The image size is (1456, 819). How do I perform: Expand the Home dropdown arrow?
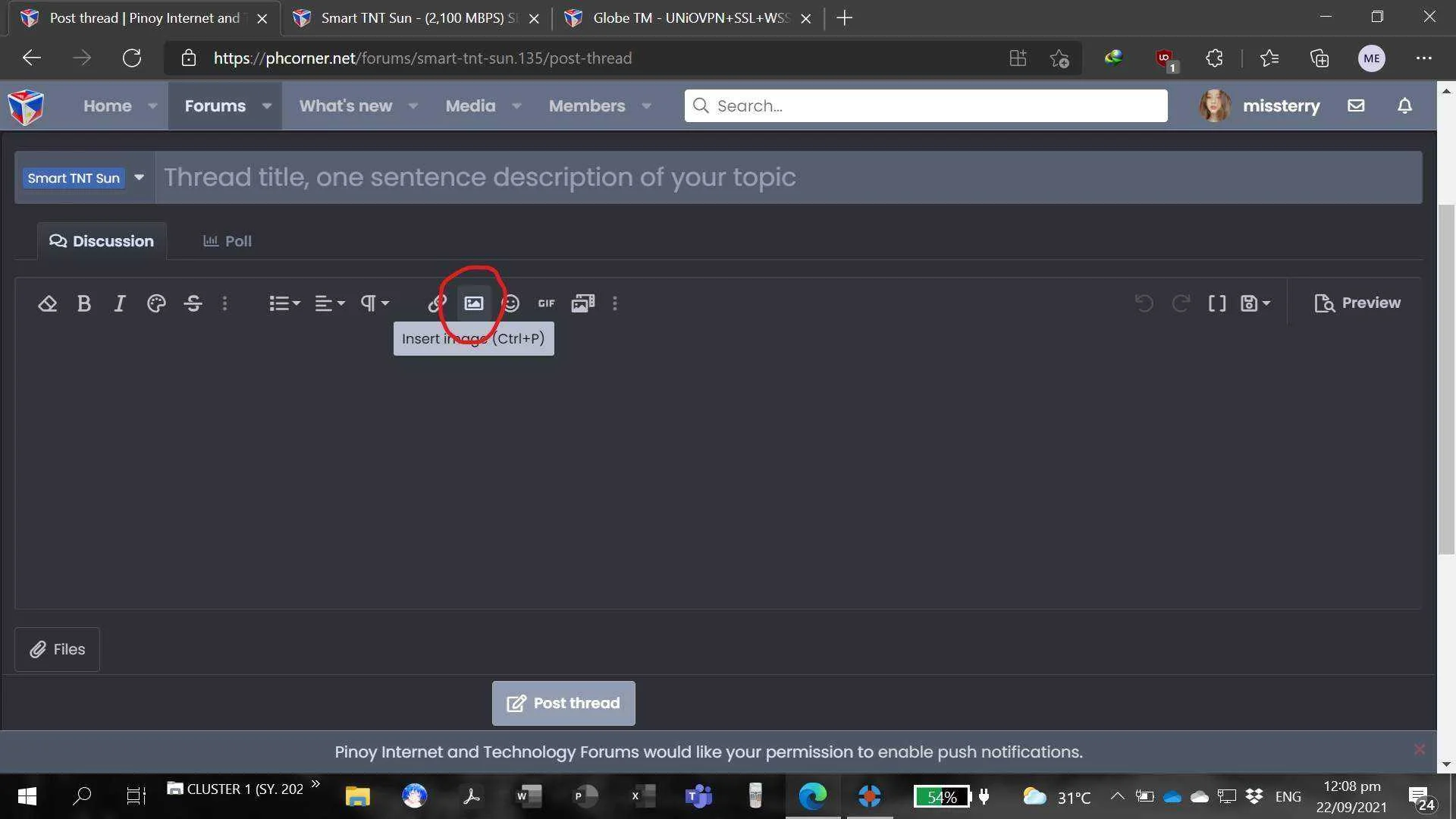point(152,106)
